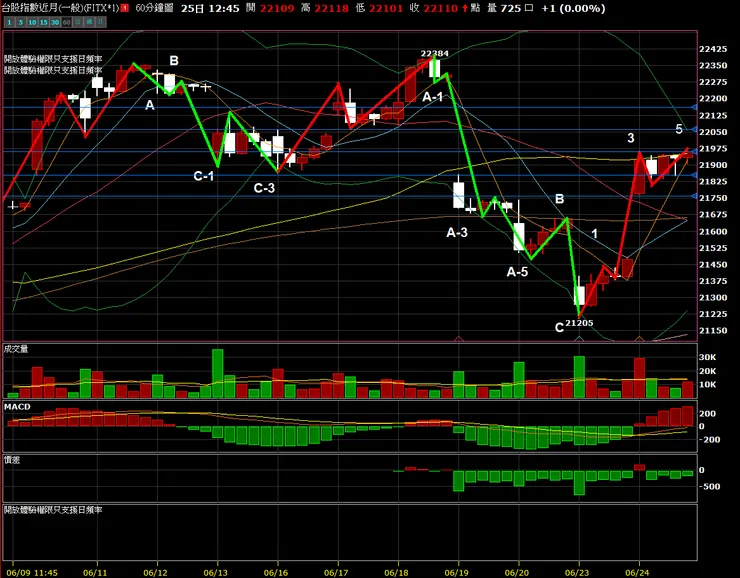Click the 21150 price axis label
Image resolution: width=740 pixels, height=578 pixels.
[x=713, y=331]
